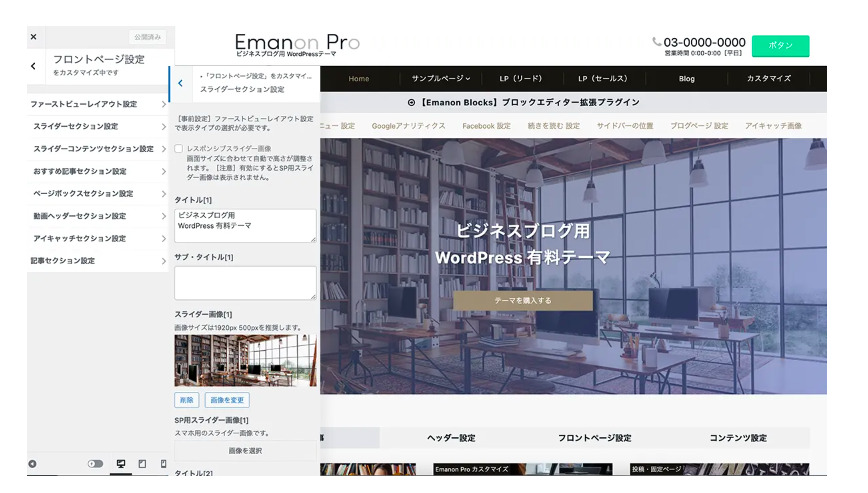
Task: Close the customizer with the X icon
Action: click(34, 37)
